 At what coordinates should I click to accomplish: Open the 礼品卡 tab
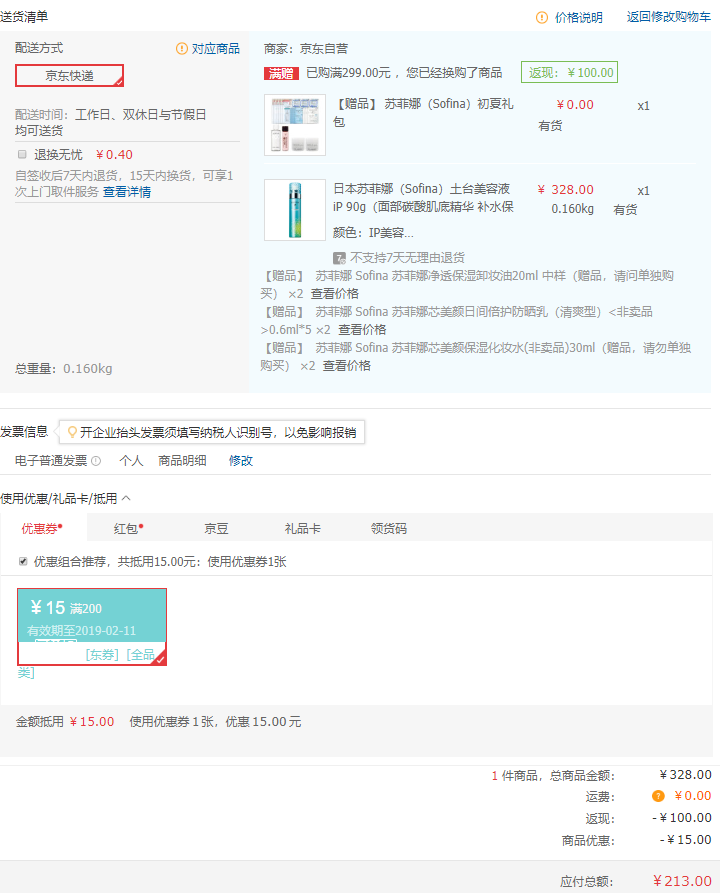point(303,529)
